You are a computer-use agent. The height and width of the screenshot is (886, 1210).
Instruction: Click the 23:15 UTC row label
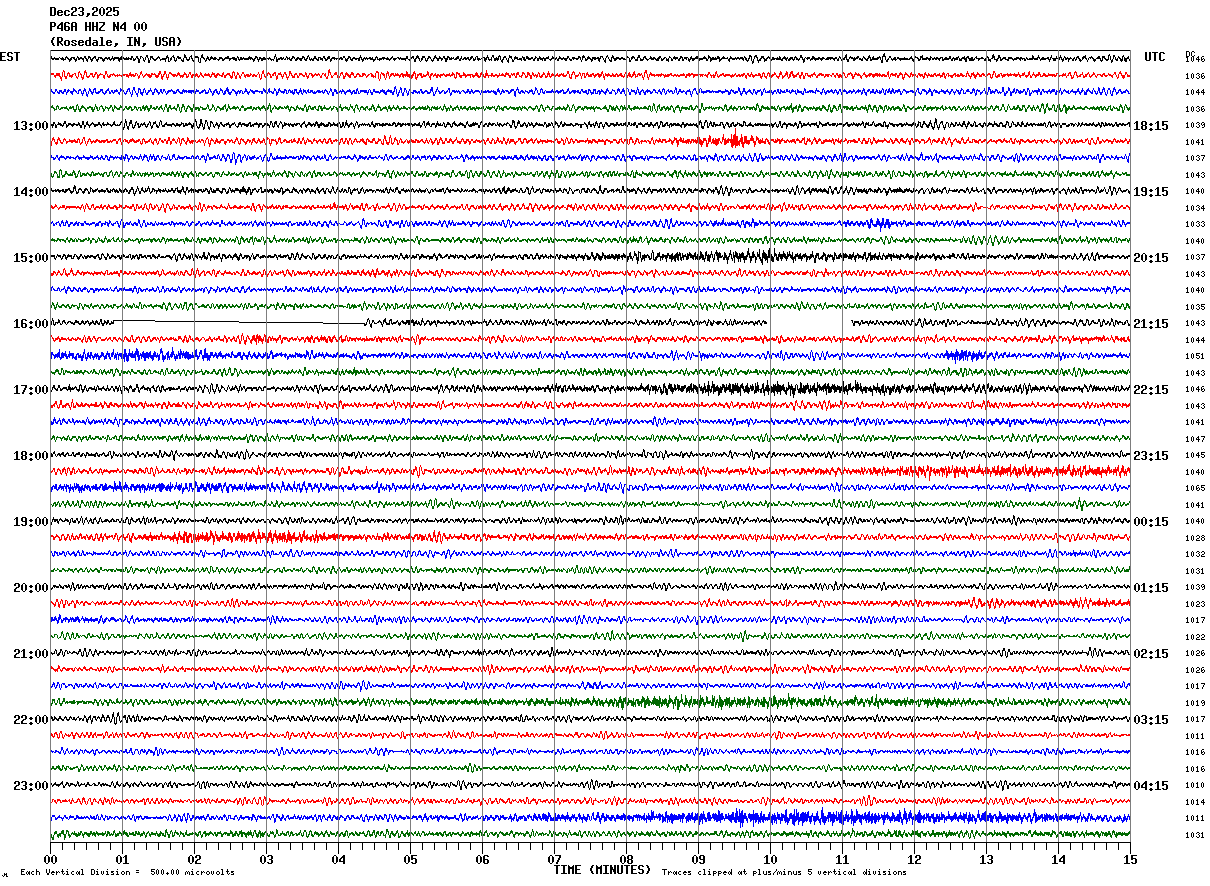click(1151, 456)
